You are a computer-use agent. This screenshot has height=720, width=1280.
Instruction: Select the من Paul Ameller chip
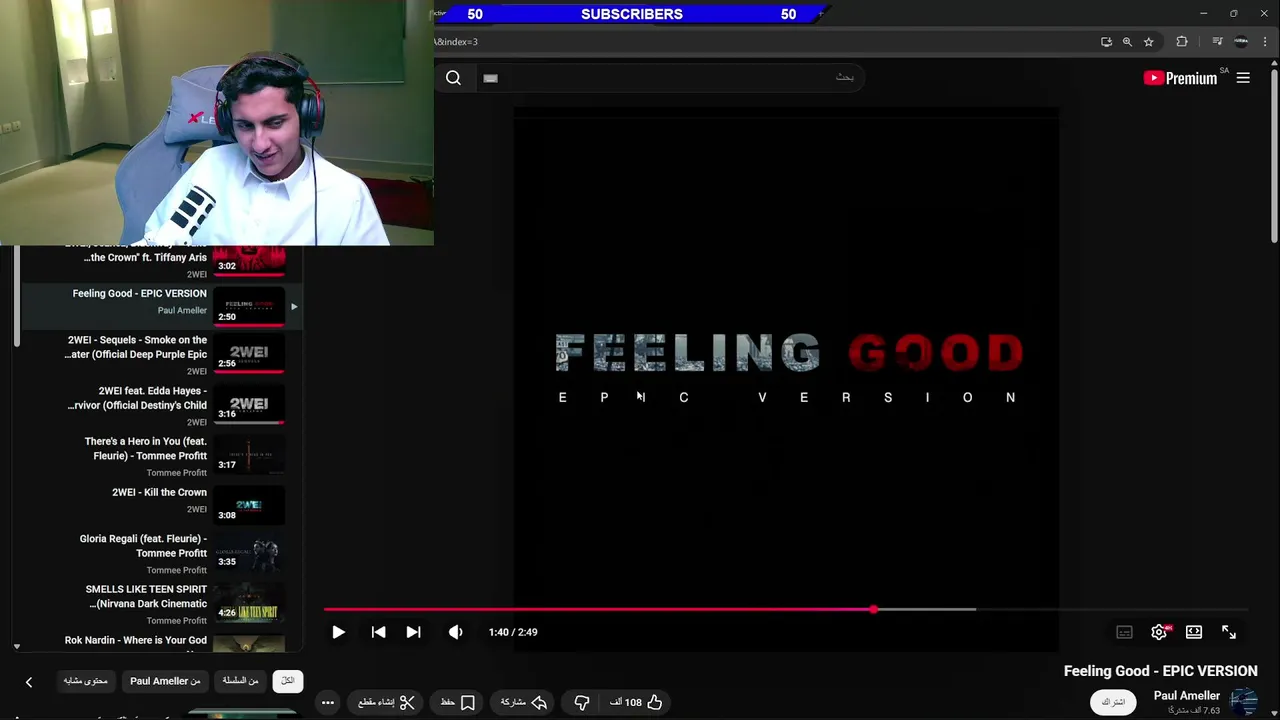point(165,681)
